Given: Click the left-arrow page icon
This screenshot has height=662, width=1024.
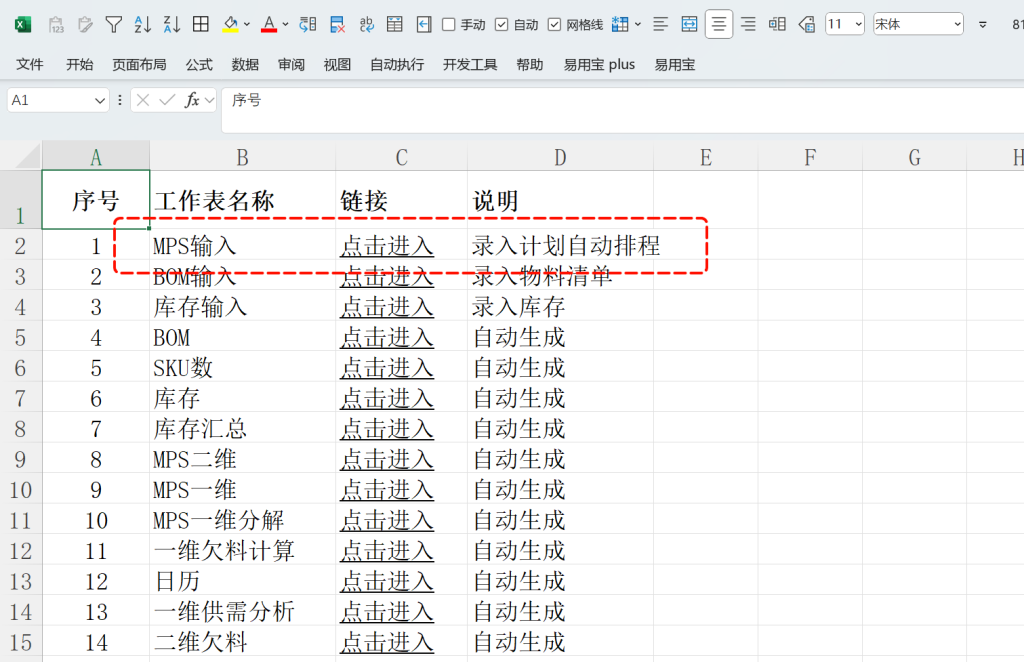Looking at the screenshot, I should click(424, 25).
